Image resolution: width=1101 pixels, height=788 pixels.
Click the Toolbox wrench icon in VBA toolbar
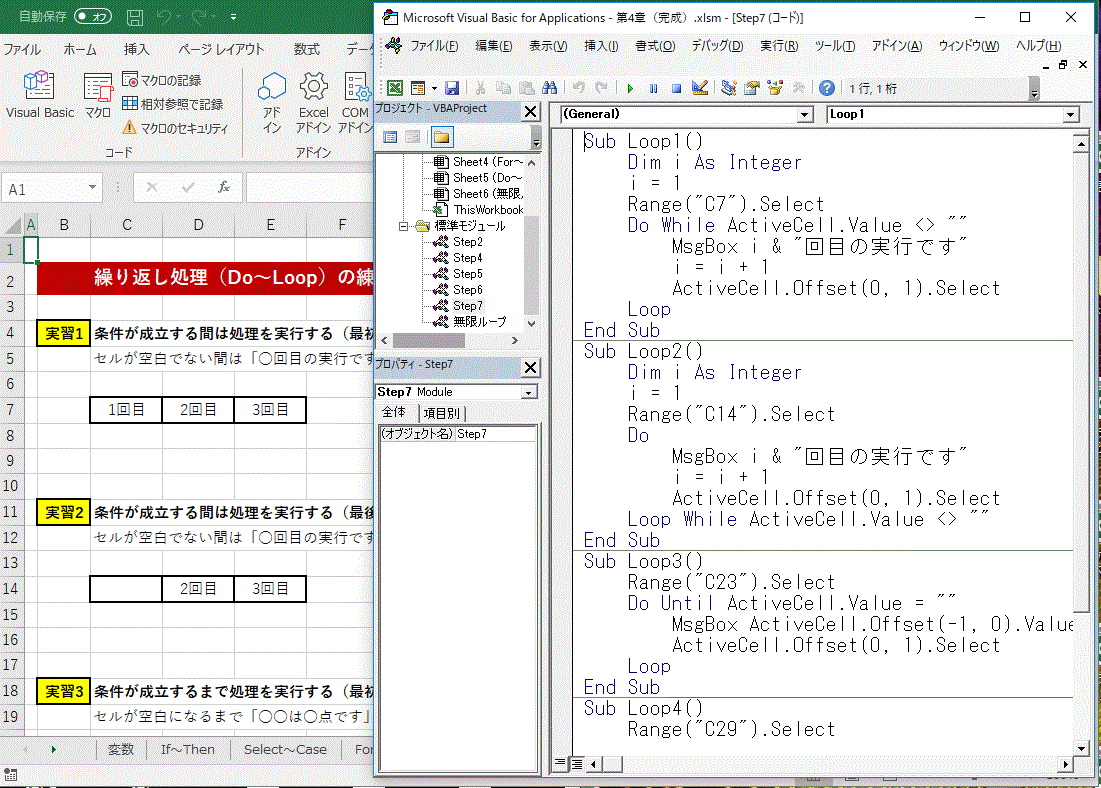coord(798,88)
